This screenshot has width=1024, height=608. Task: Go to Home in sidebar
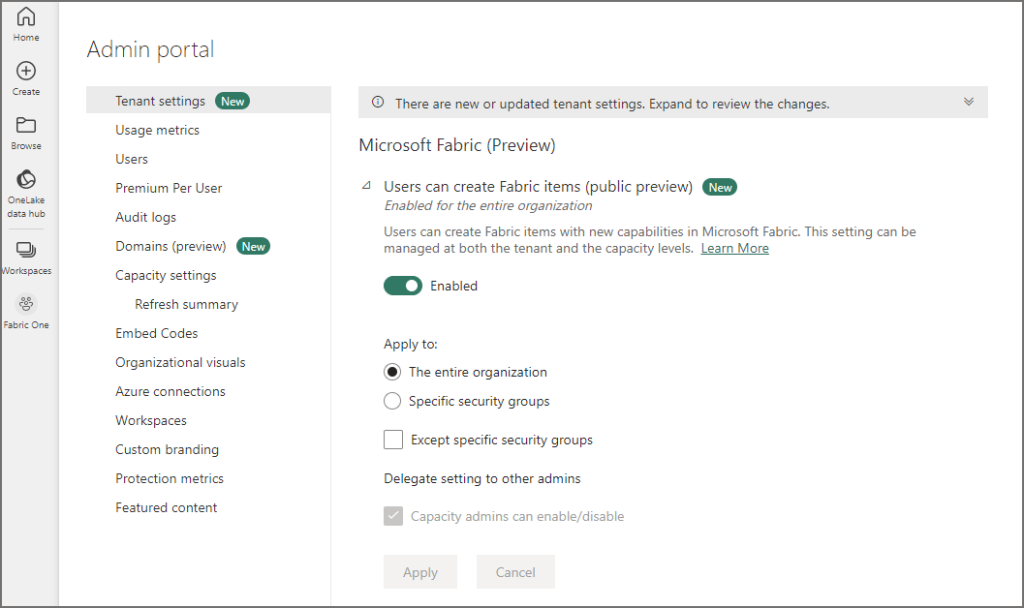click(x=26, y=24)
